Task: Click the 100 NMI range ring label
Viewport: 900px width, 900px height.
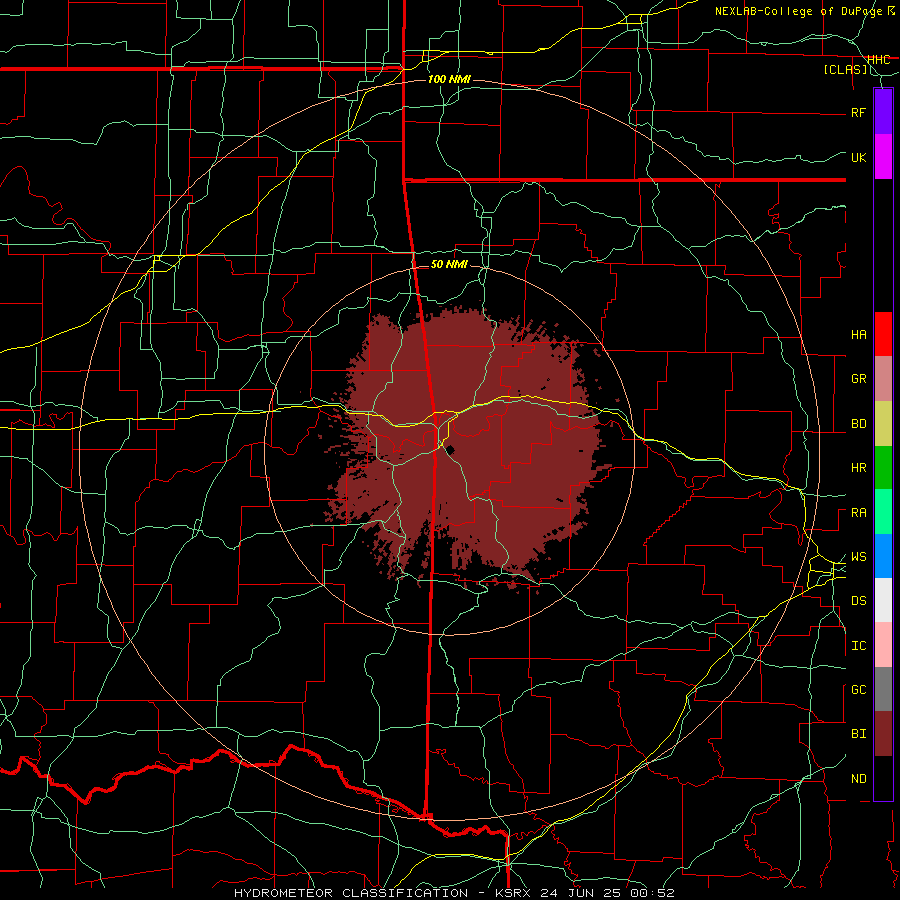Action: pyautogui.click(x=449, y=79)
